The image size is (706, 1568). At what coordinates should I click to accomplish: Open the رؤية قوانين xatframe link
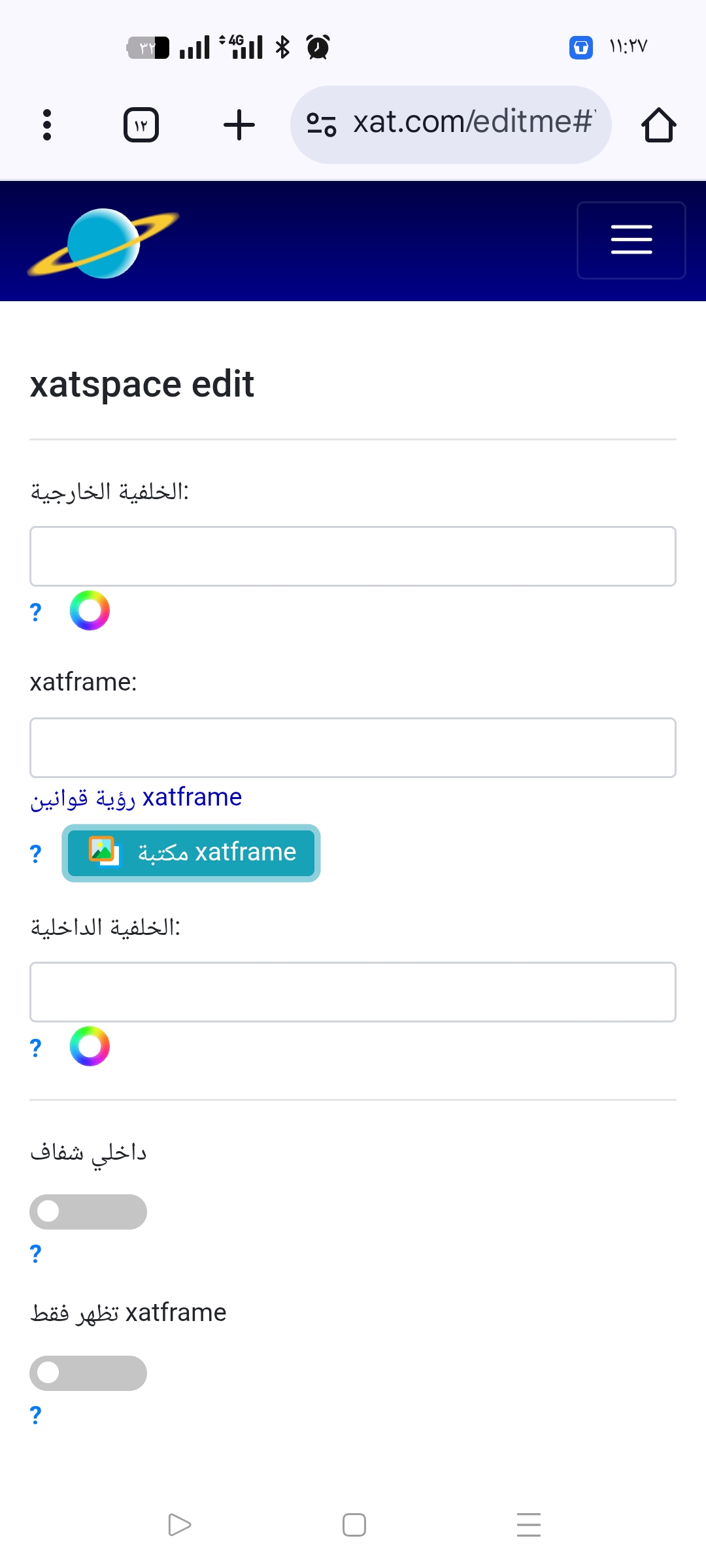pos(136,798)
